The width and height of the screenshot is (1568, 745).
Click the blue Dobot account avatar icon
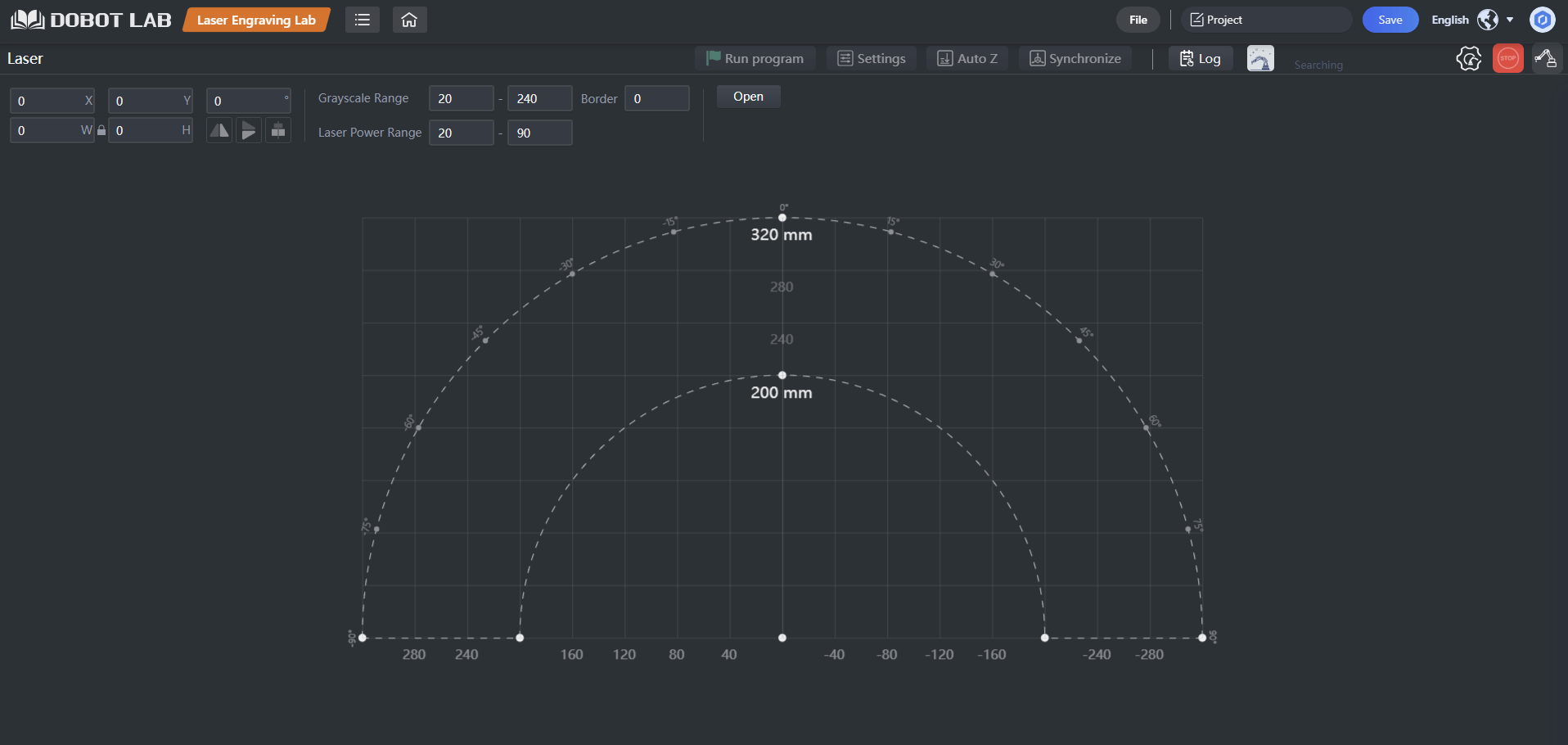coord(1543,20)
